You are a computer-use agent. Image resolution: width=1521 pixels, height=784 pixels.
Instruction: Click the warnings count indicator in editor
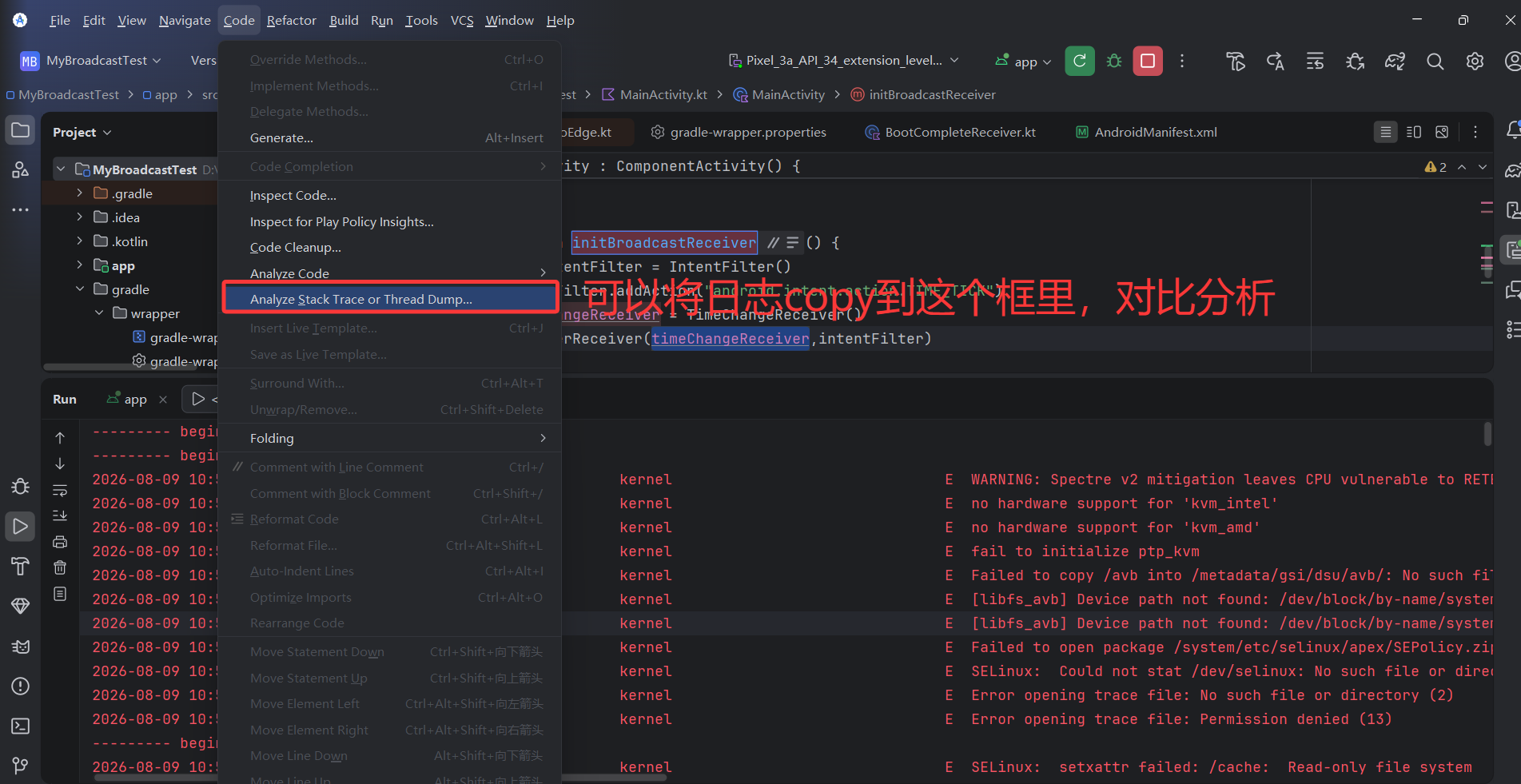pos(1435,167)
